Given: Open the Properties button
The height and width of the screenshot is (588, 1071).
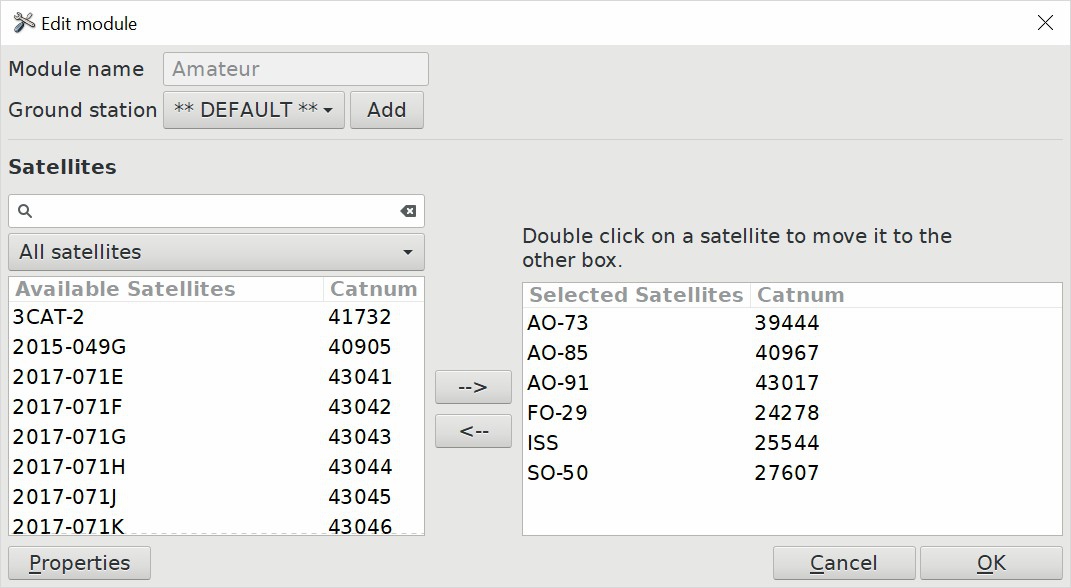Looking at the screenshot, I should pos(80,563).
